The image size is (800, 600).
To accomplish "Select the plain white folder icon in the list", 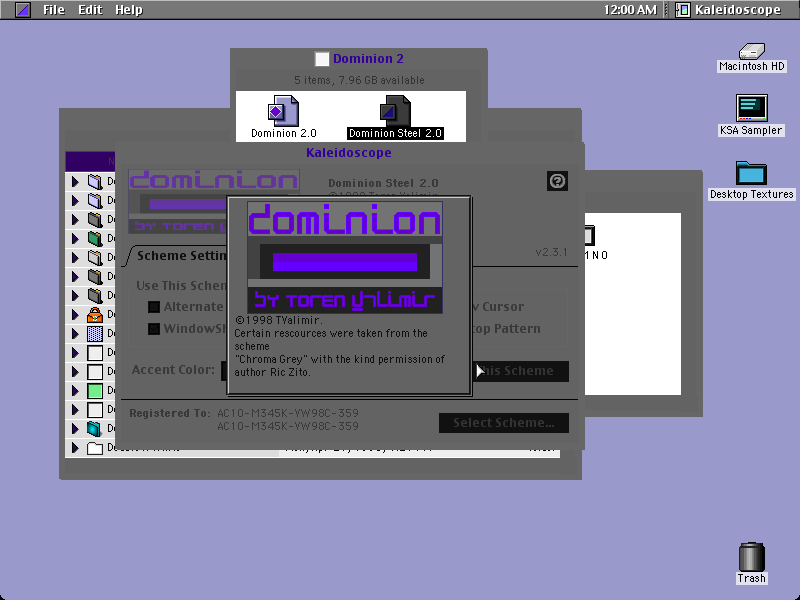I will point(95,448).
